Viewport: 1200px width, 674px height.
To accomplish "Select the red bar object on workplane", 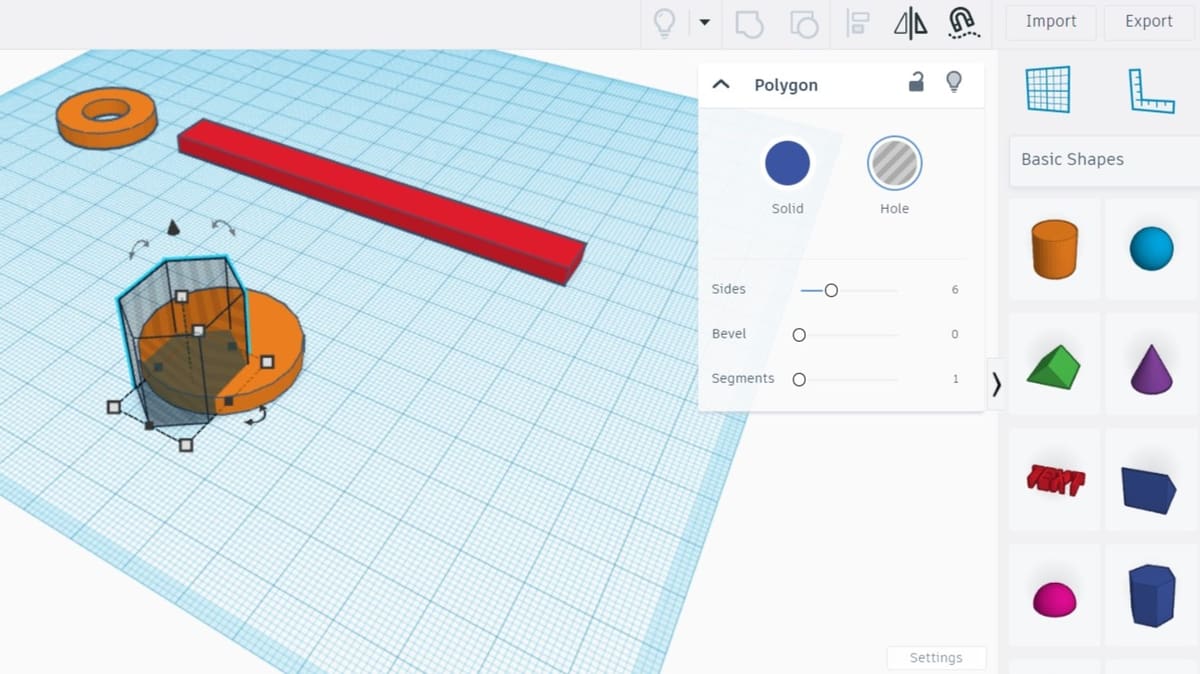I will 382,200.
